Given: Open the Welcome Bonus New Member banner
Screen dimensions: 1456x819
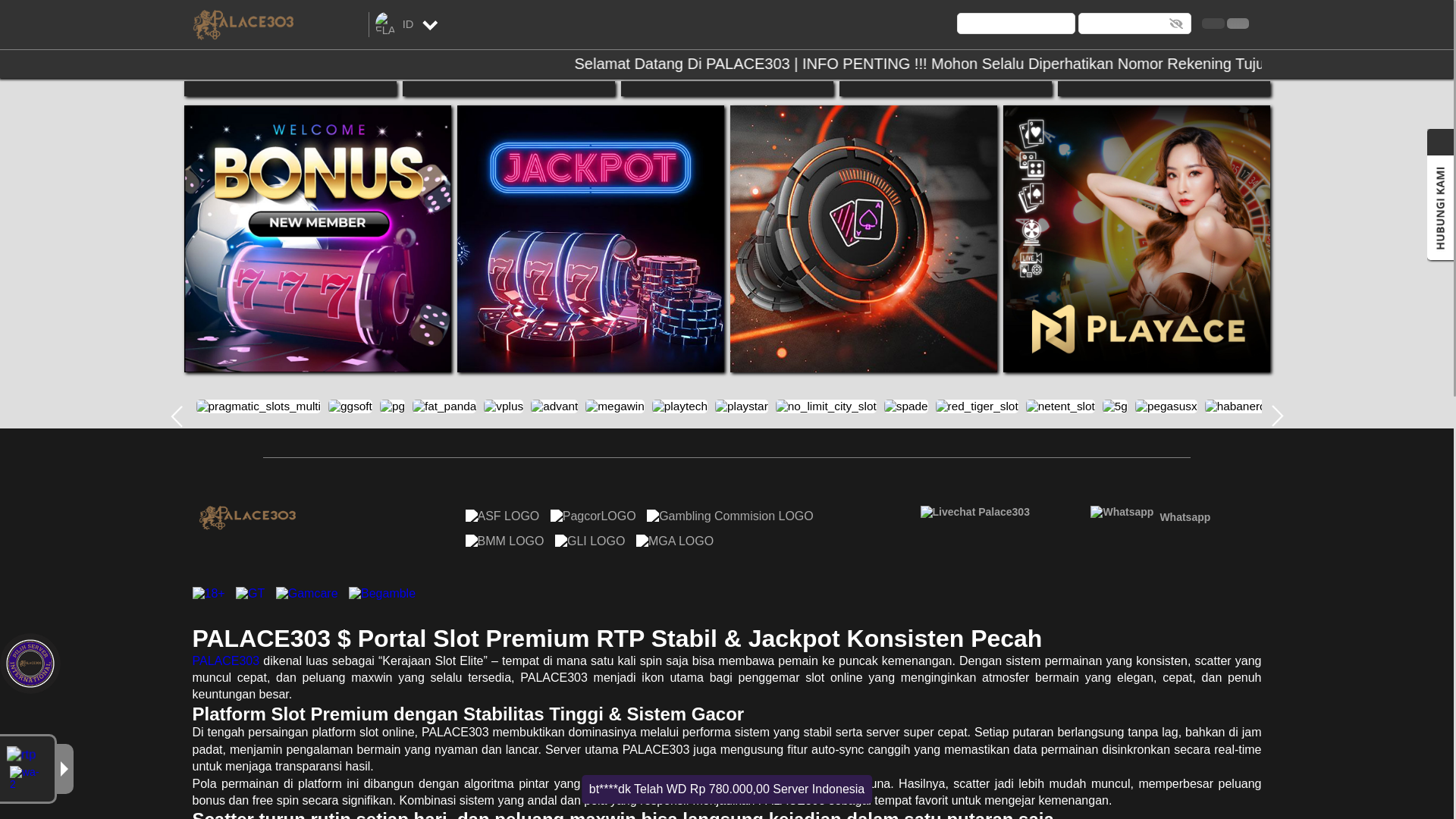Looking at the screenshot, I should [318, 239].
